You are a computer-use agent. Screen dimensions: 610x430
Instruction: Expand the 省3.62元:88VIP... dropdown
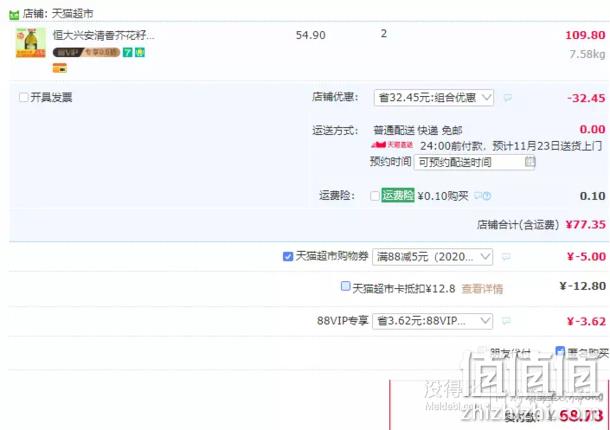[x=432, y=321]
